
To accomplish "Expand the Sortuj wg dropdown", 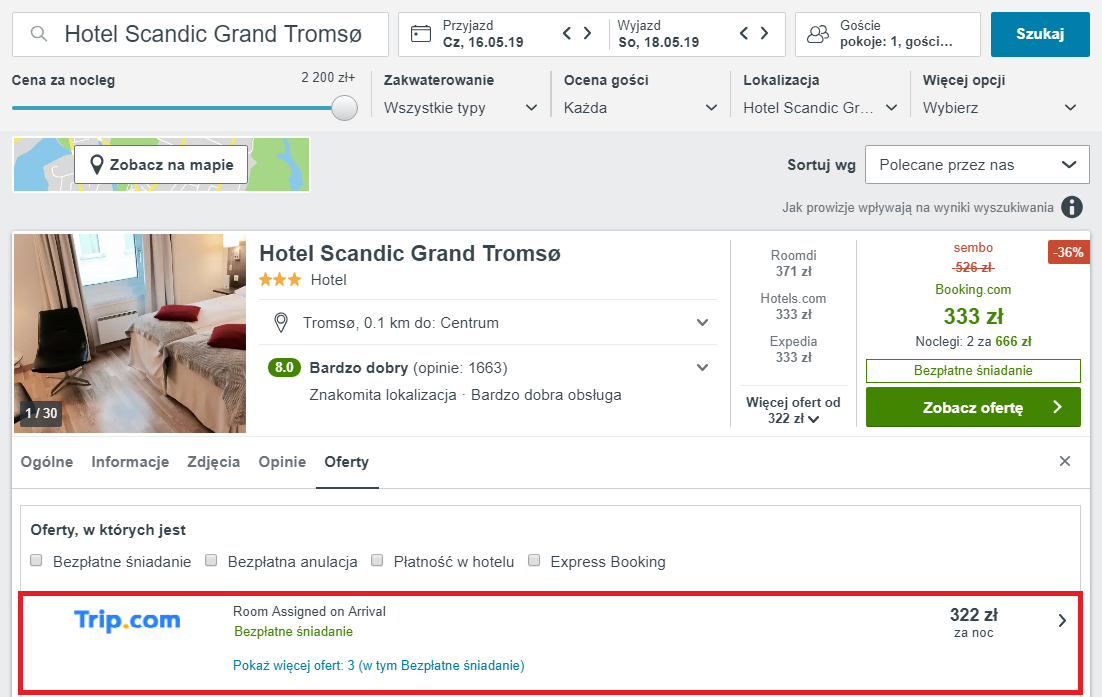I will click(977, 165).
